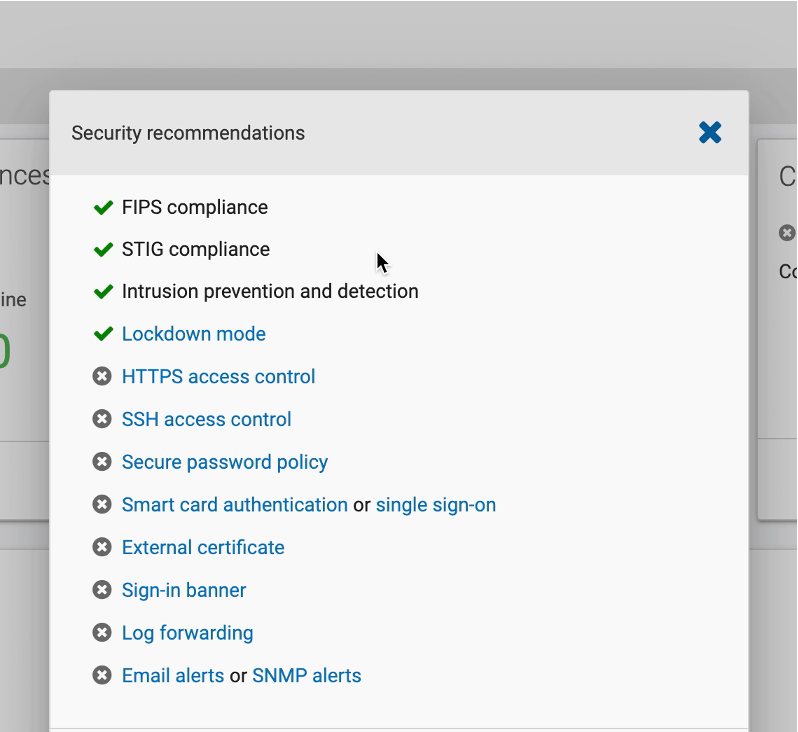Screen dimensions: 798x732
Task: Open the Log forwarding link
Action: click(187, 633)
